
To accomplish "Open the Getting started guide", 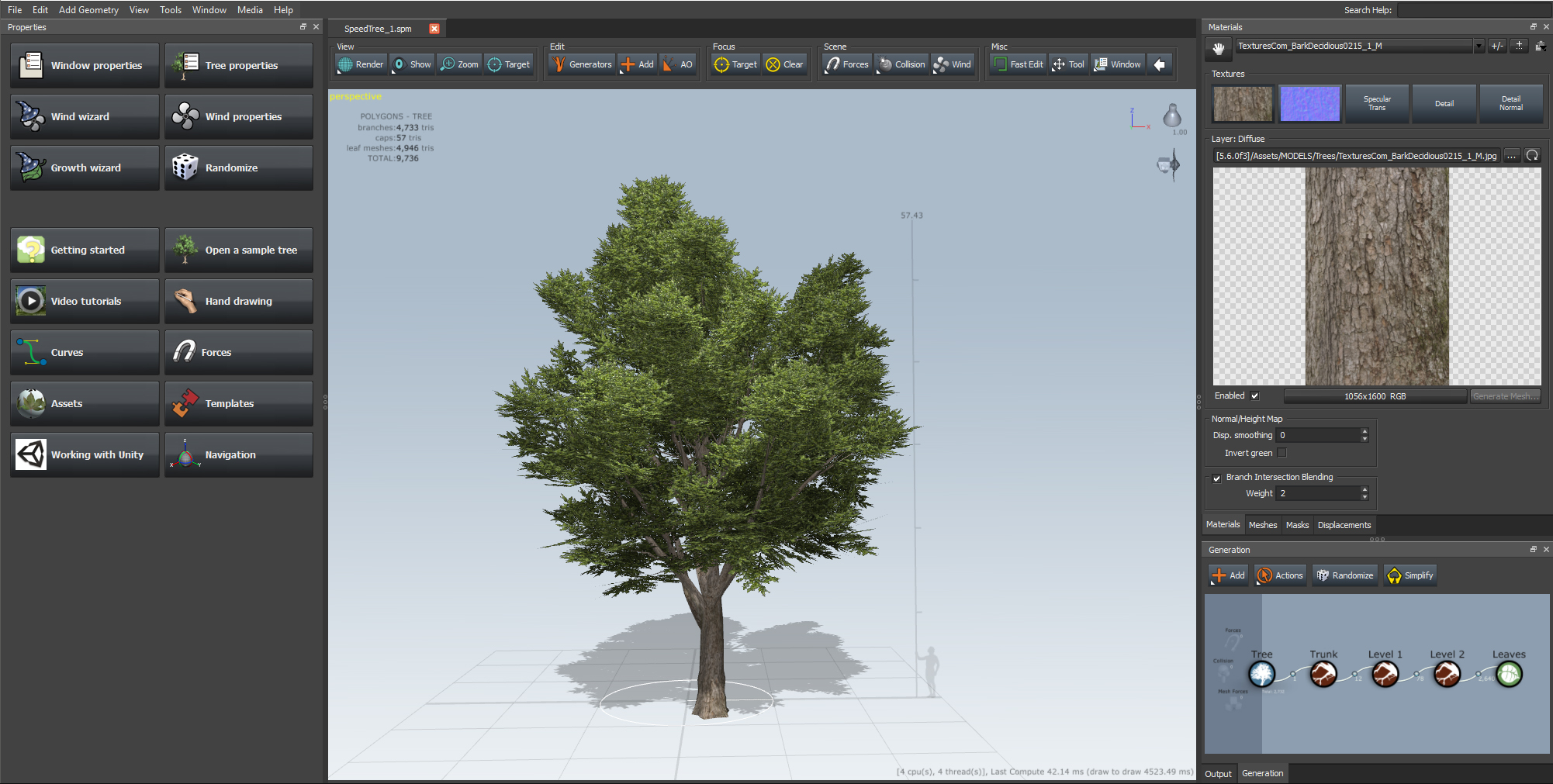I will [84, 250].
